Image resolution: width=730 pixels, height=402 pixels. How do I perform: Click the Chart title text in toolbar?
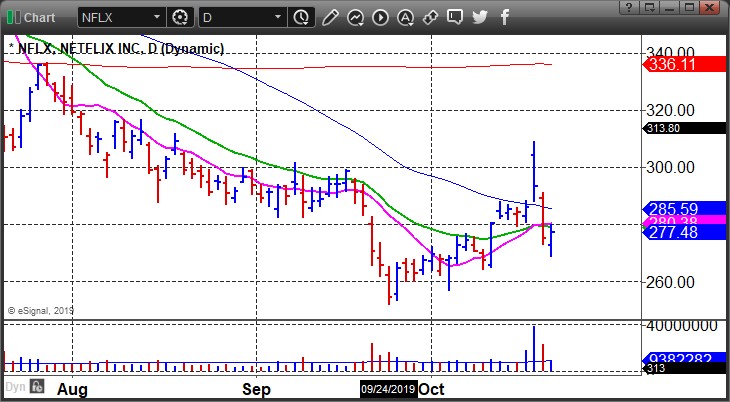click(40, 18)
